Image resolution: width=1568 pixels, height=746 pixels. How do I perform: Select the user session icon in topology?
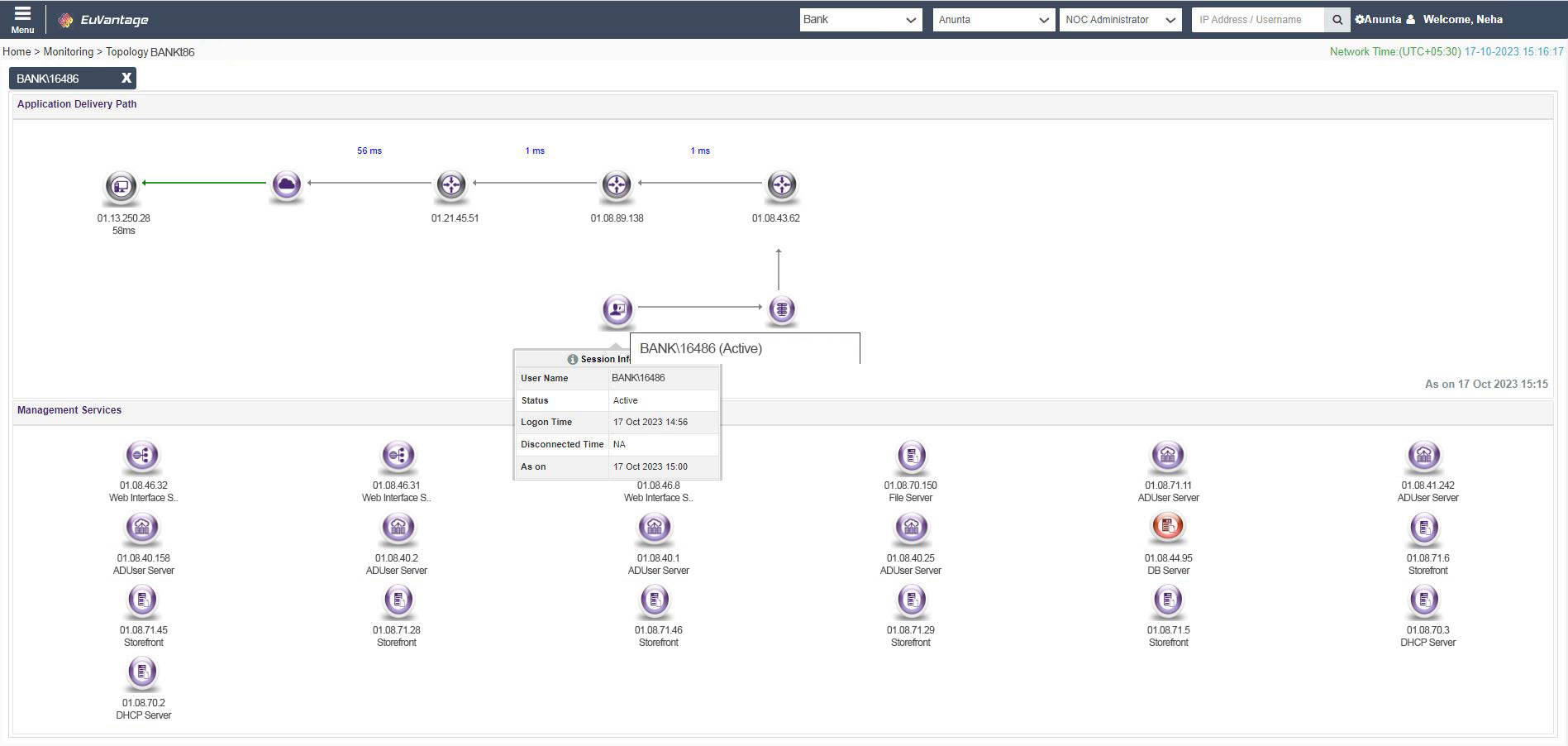coord(617,309)
